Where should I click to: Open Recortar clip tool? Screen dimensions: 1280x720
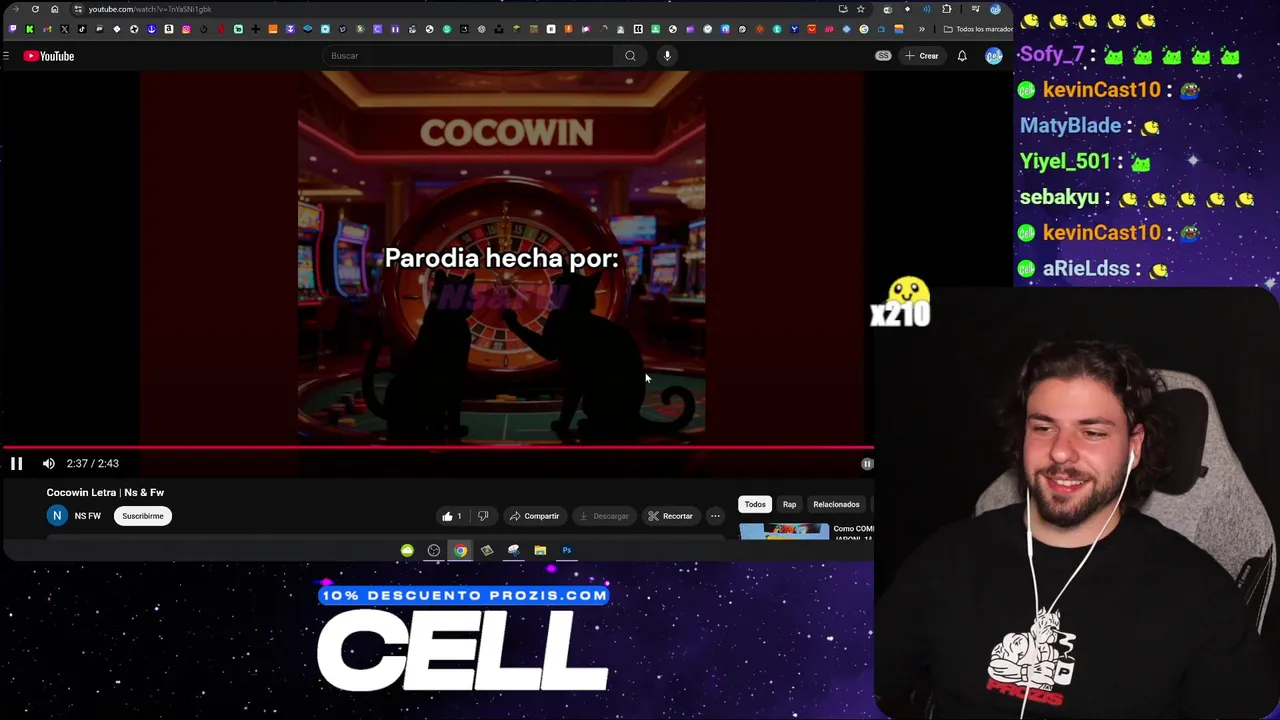click(x=670, y=516)
